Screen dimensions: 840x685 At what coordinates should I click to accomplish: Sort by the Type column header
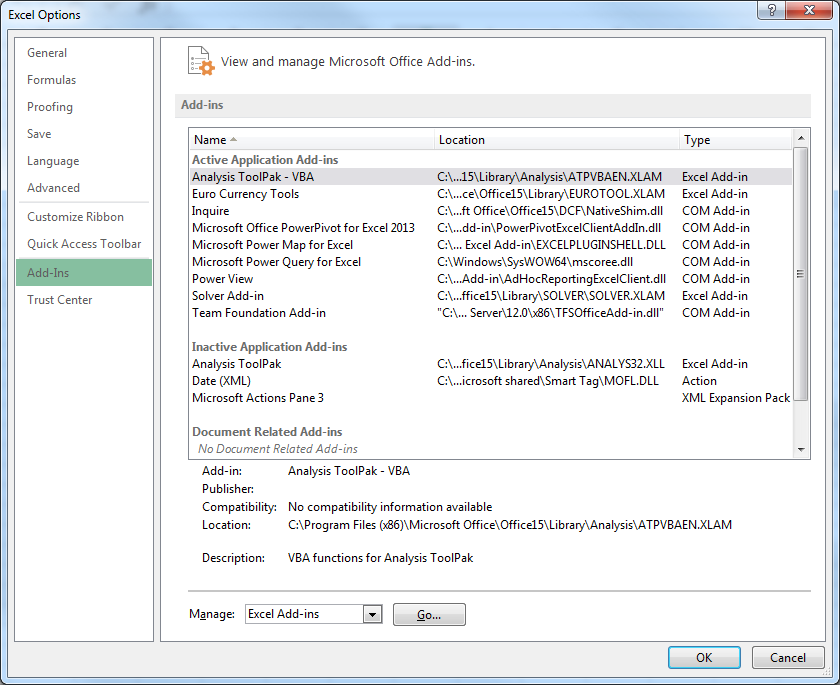[x=735, y=140]
